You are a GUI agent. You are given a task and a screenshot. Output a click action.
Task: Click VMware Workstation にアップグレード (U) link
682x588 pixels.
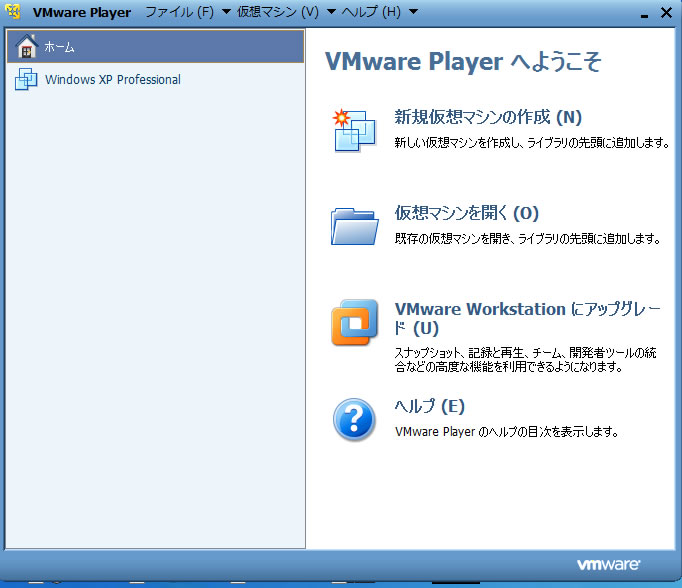528,318
